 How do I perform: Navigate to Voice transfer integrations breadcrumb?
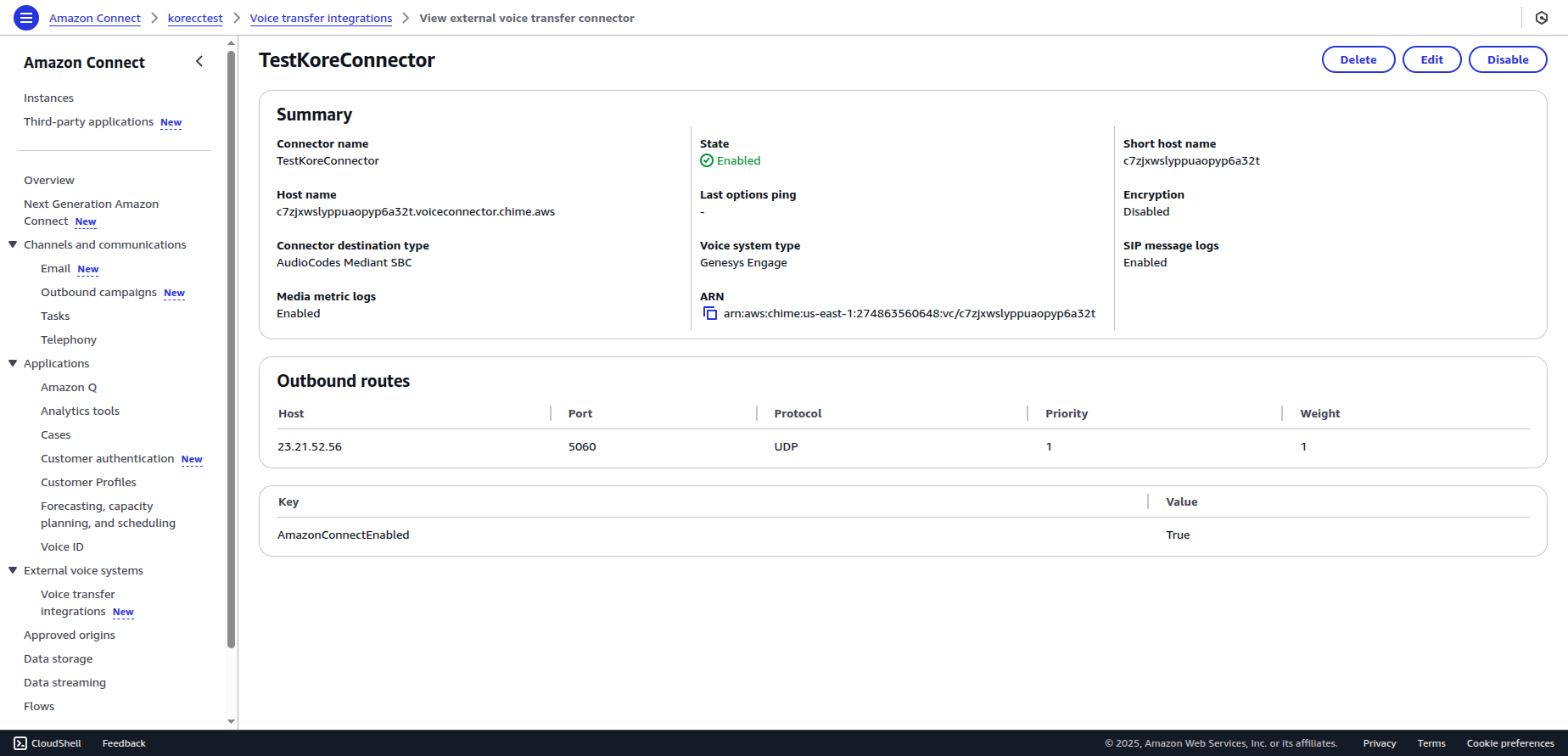(x=321, y=19)
